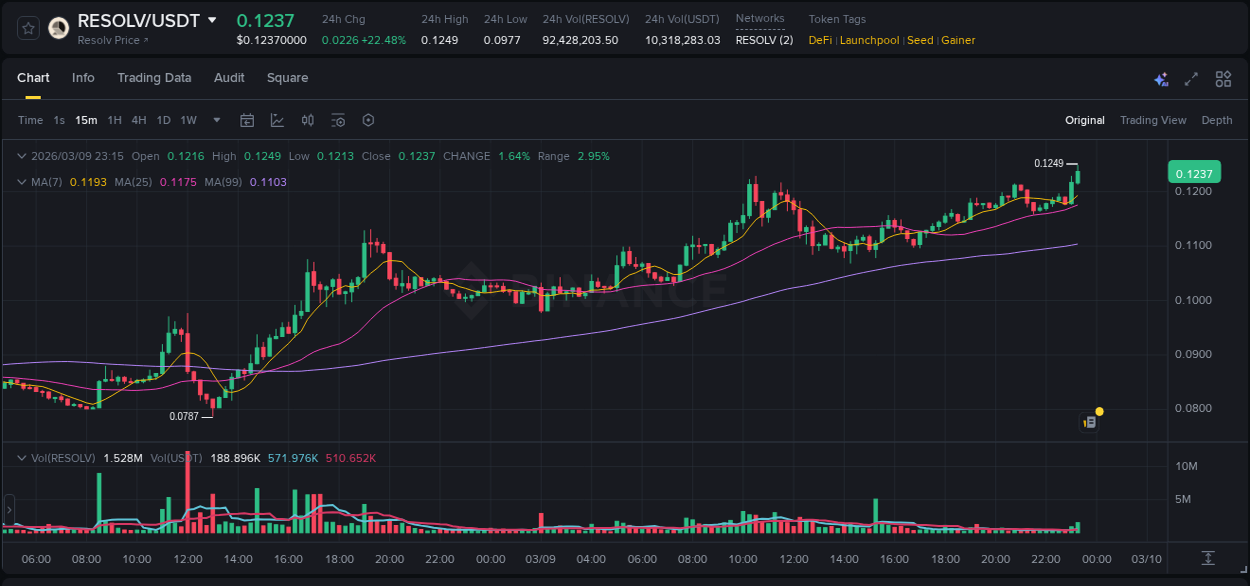Open chart settings via hexagon icon
Image resolution: width=1250 pixels, height=586 pixels.
368,120
